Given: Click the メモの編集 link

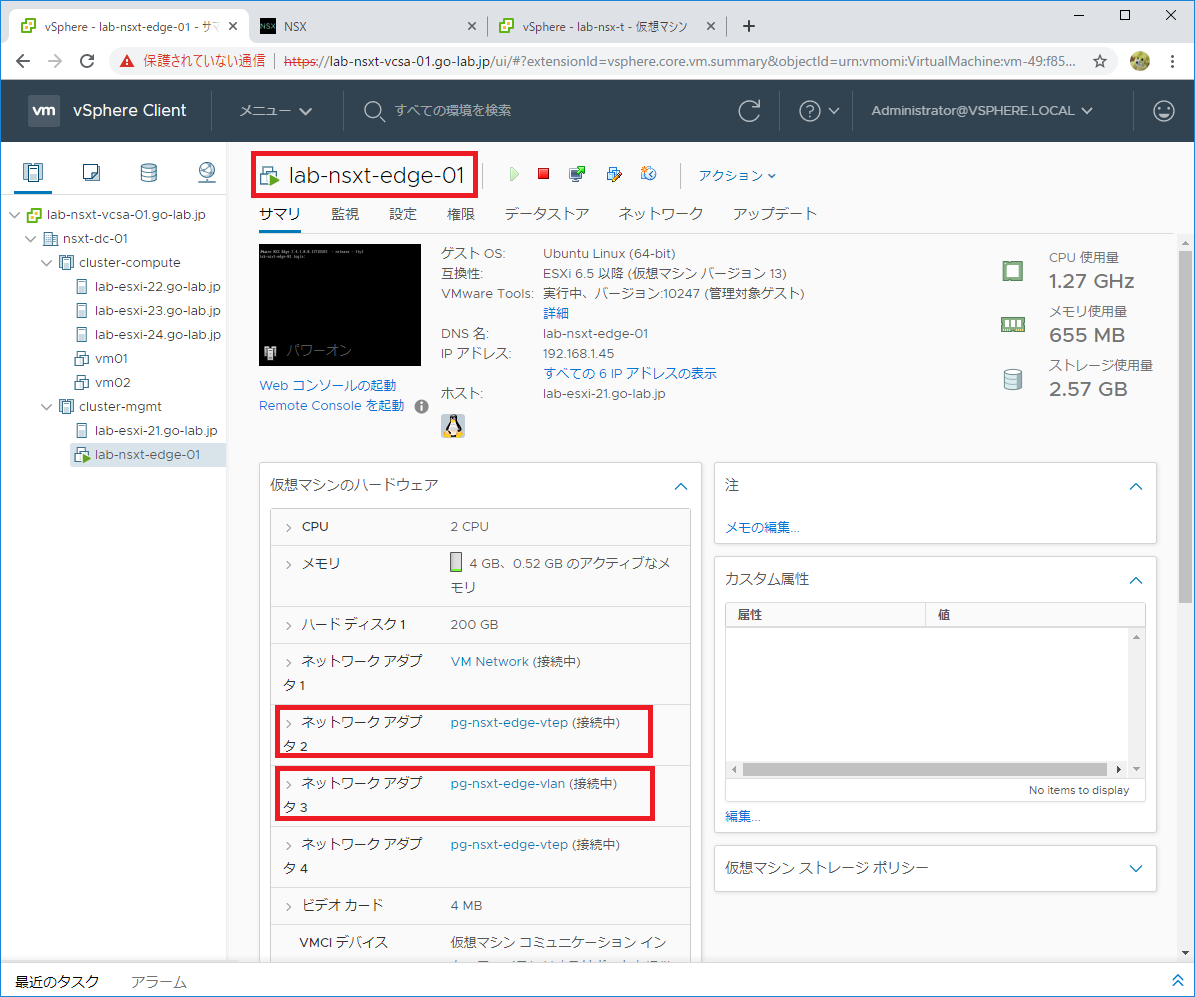Looking at the screenshot, I should coord(762,527).
